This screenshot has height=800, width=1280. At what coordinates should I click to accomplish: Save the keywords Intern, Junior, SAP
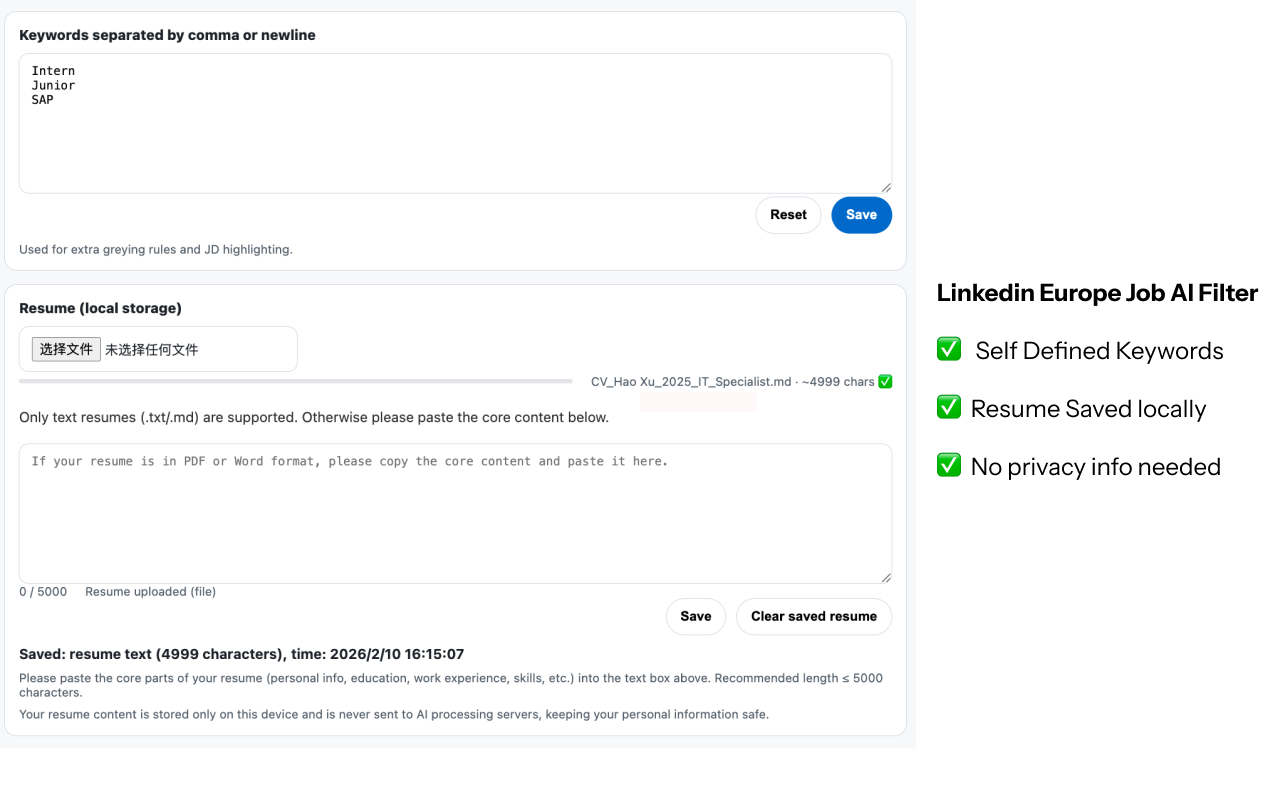coord(861,214)
